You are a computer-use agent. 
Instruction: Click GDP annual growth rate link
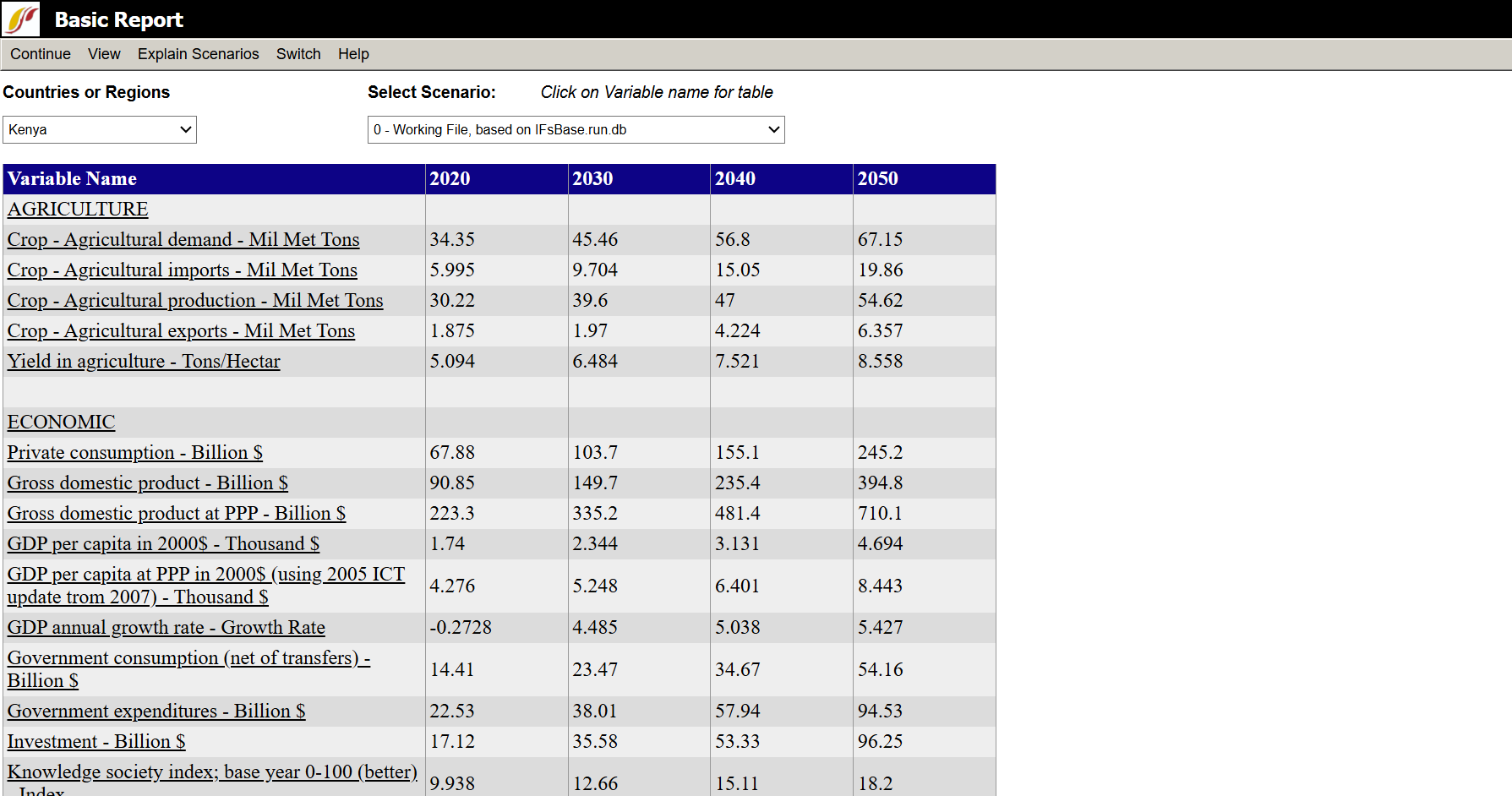(166, 628)
